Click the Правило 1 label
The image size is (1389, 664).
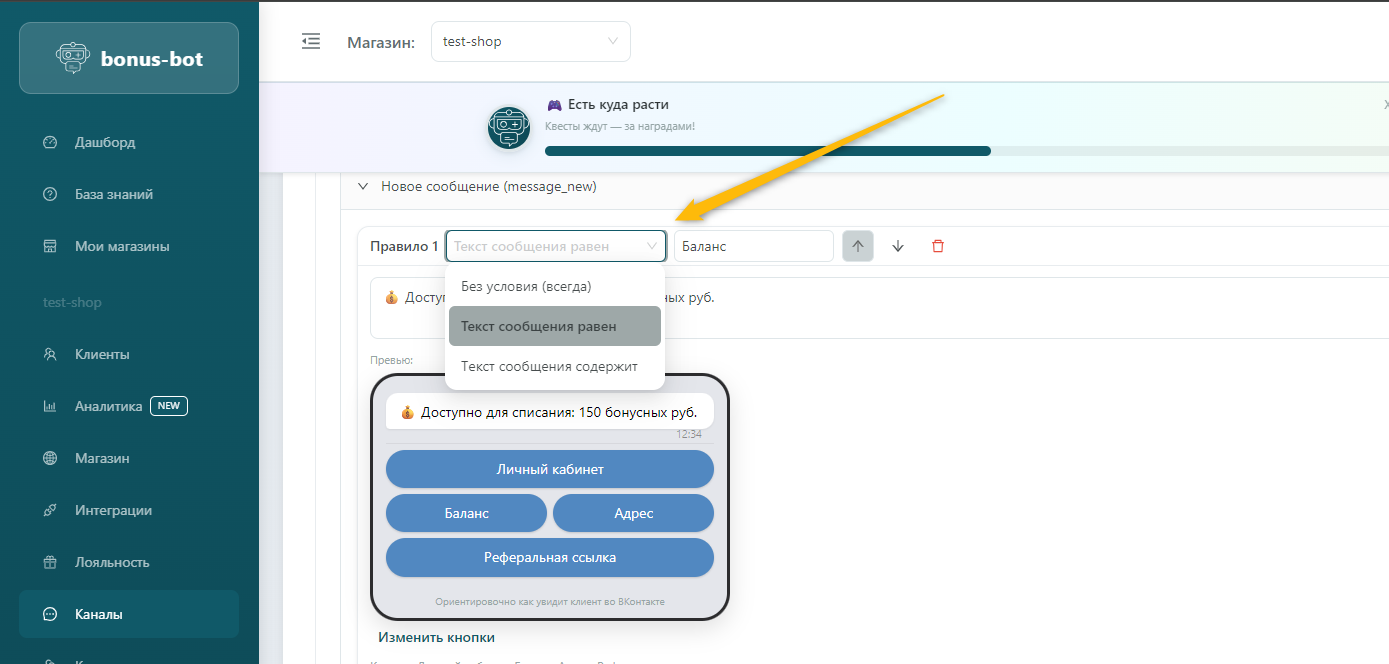coord(404,246)
